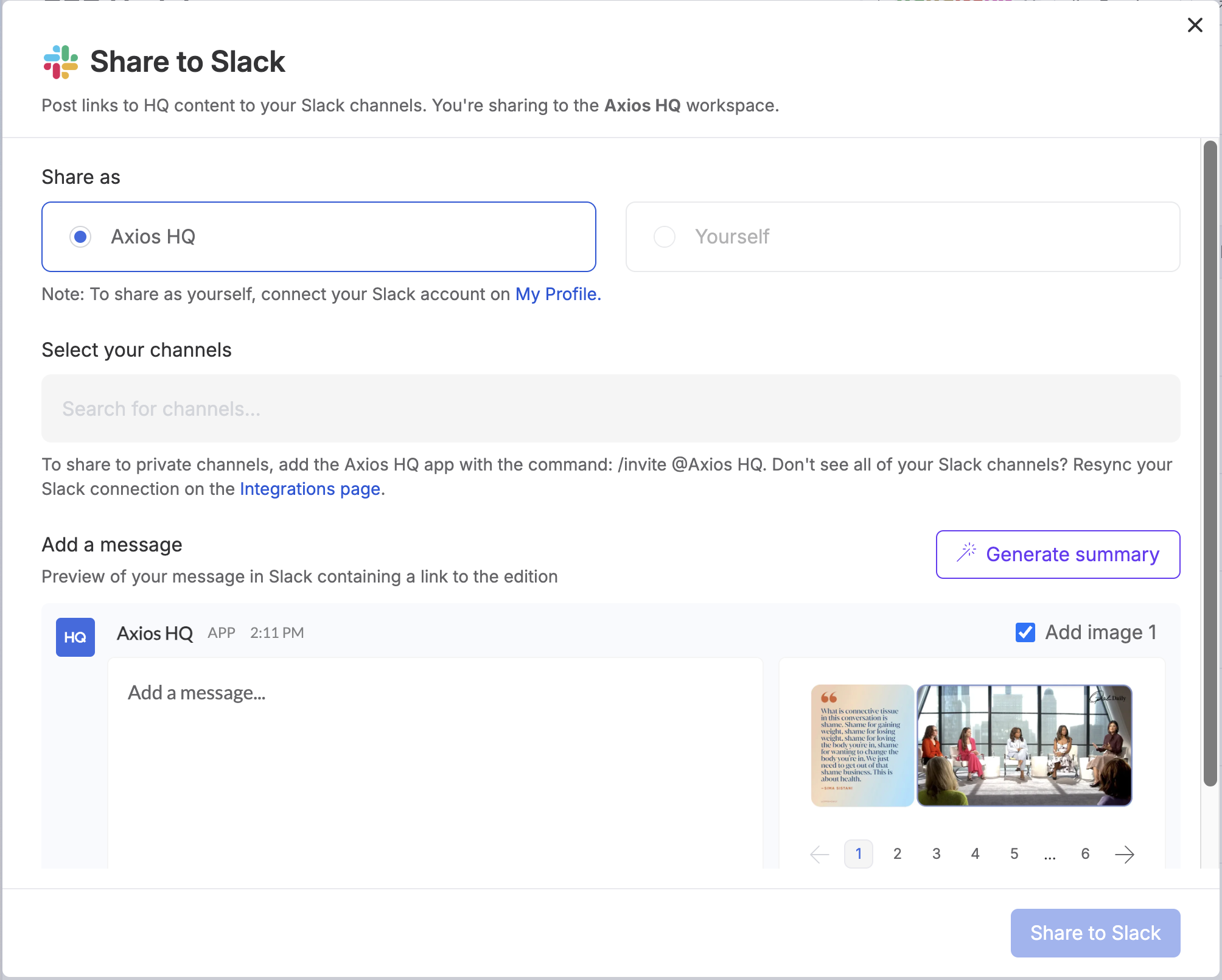Click the Axios HQ app avatar

pos(75,637)
